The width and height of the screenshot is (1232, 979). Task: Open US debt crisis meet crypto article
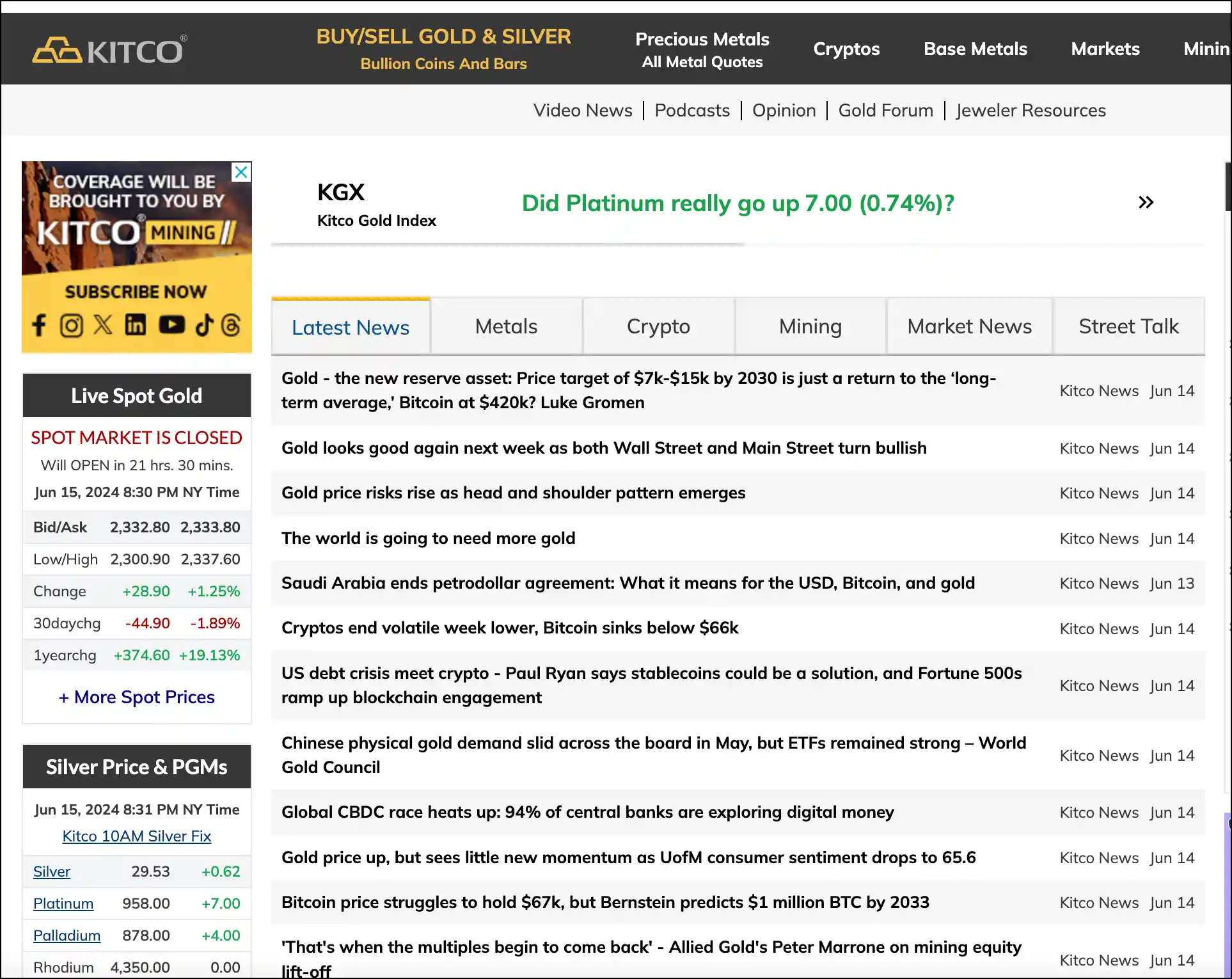tap(651, 685)
